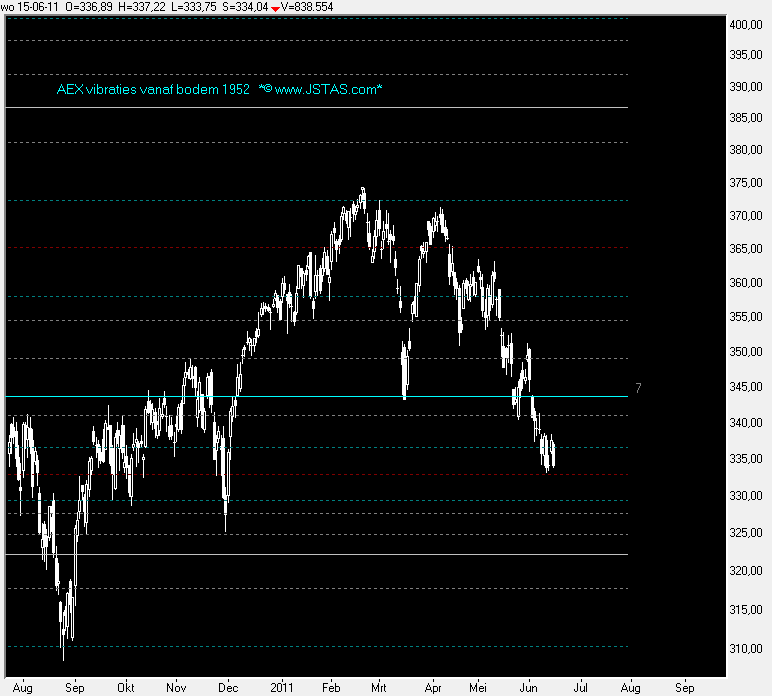
Task: Click the red down-arrow indicator in header
Action: click(x=275, y=8)
